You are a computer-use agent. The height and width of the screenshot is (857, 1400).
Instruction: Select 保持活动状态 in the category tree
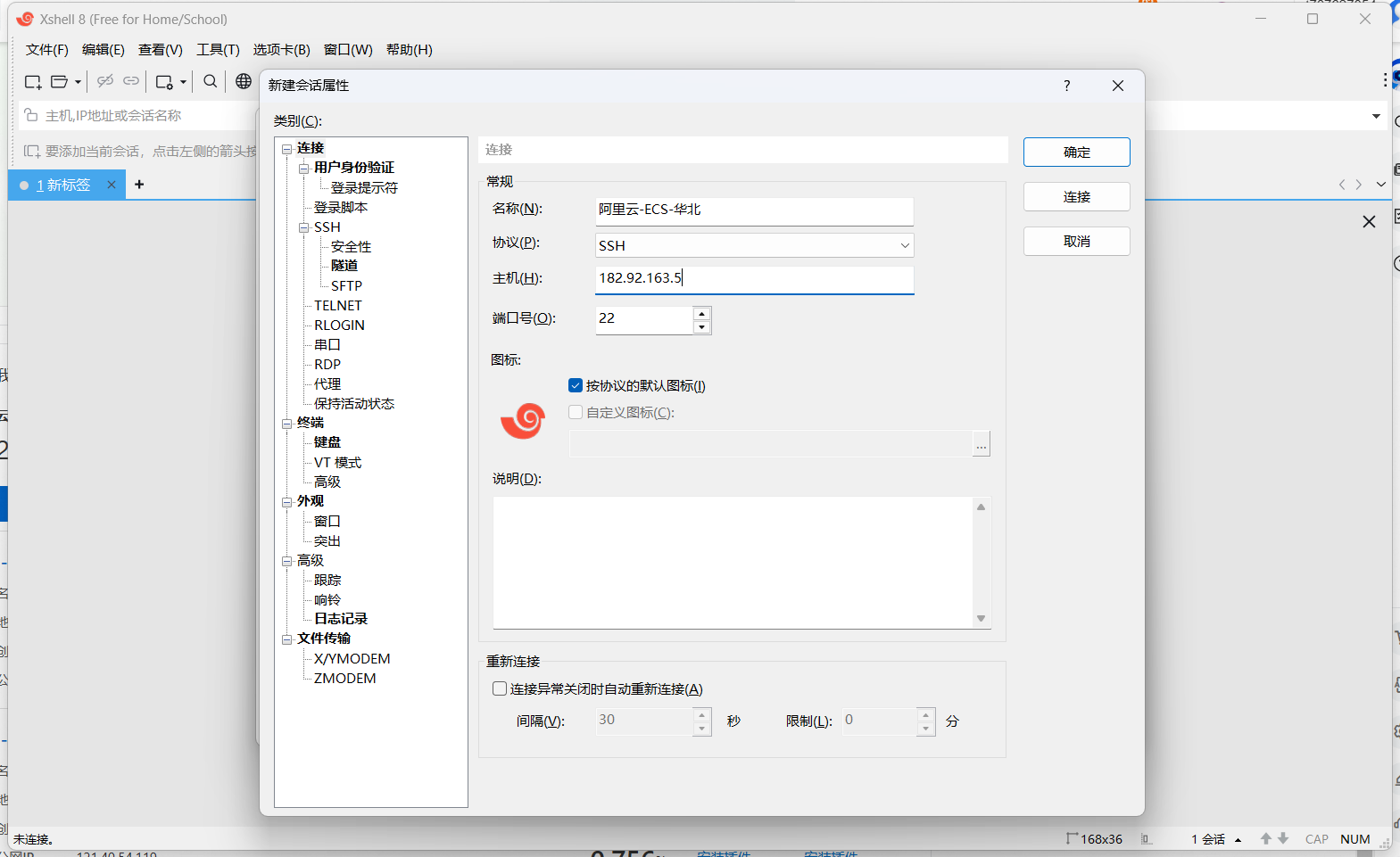[354, 403]
